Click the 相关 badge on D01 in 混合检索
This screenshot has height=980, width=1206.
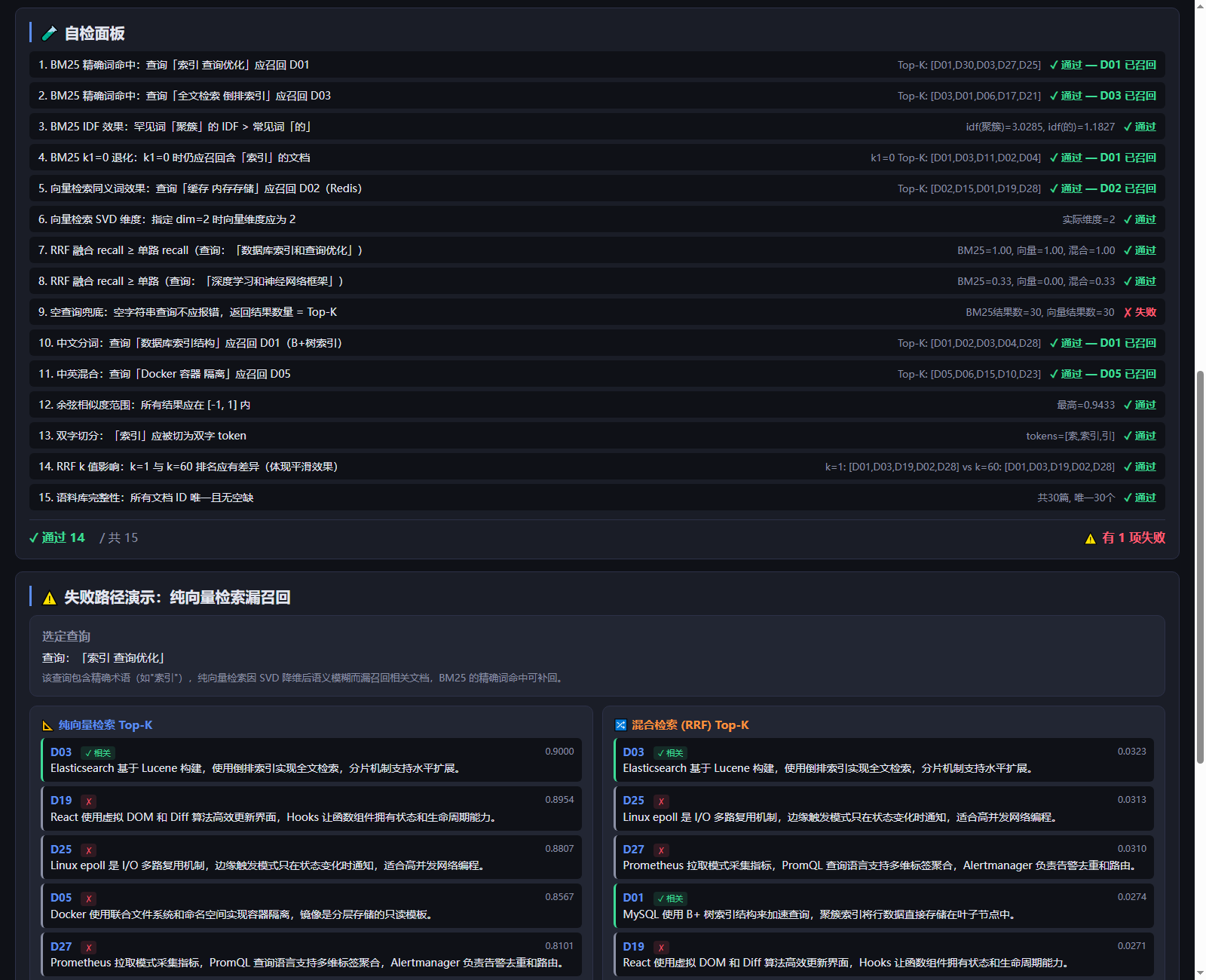tap(670, 899)
